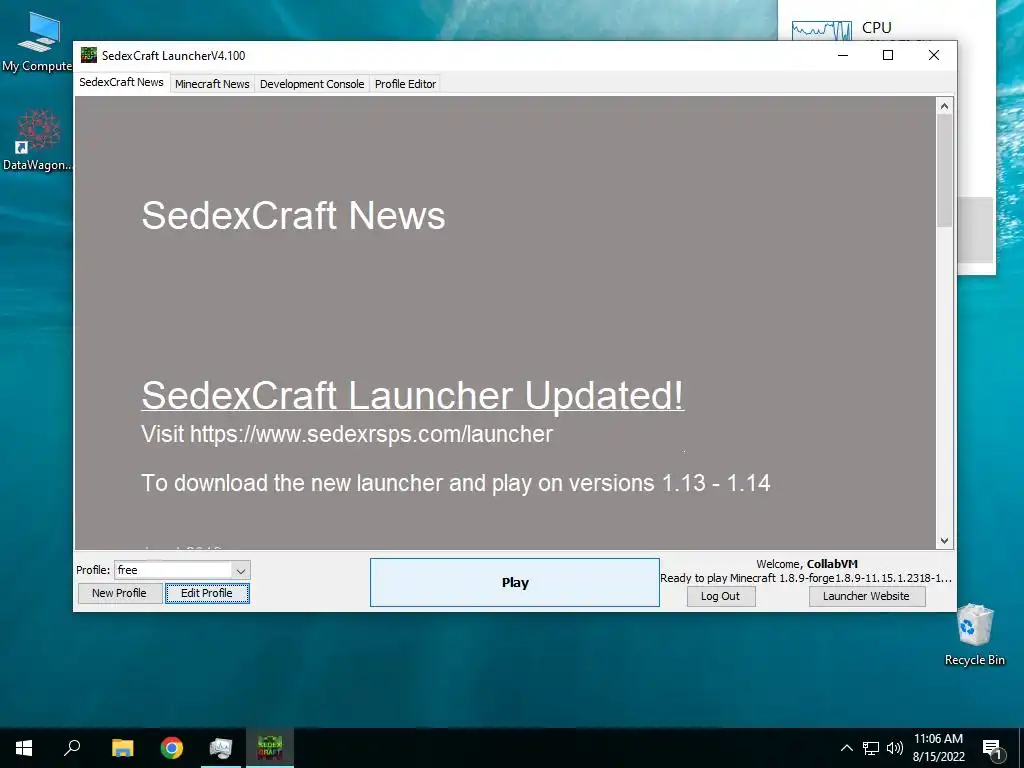The height and width of the screenshot is (768, 1024).
Task: Open the taskbar search icon
Action: 72,748
